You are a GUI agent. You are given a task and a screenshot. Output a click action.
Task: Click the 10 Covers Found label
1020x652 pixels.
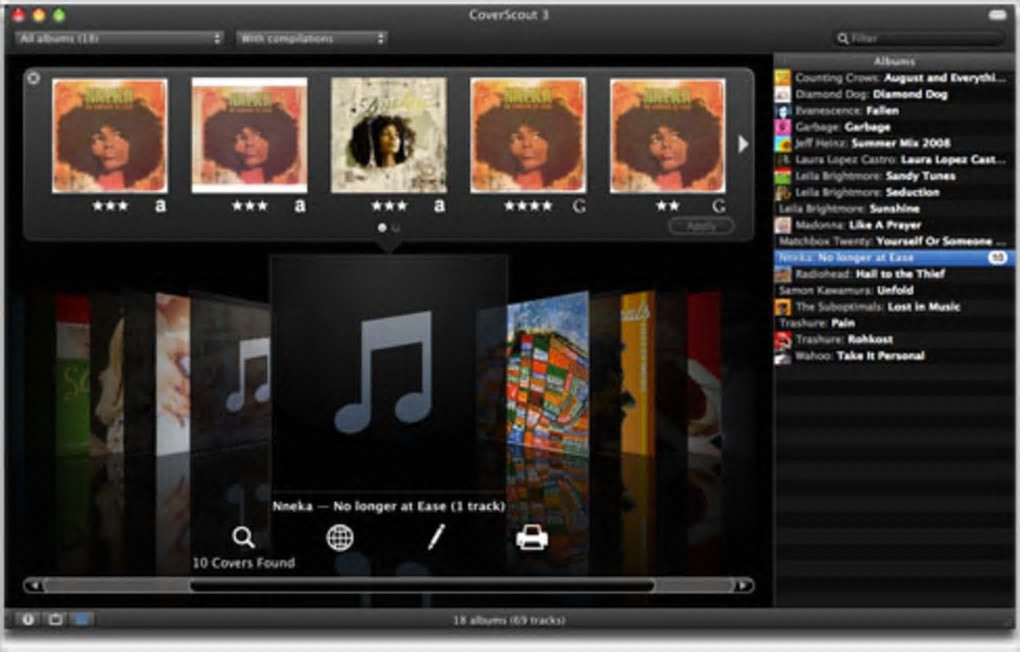(243, 563)
